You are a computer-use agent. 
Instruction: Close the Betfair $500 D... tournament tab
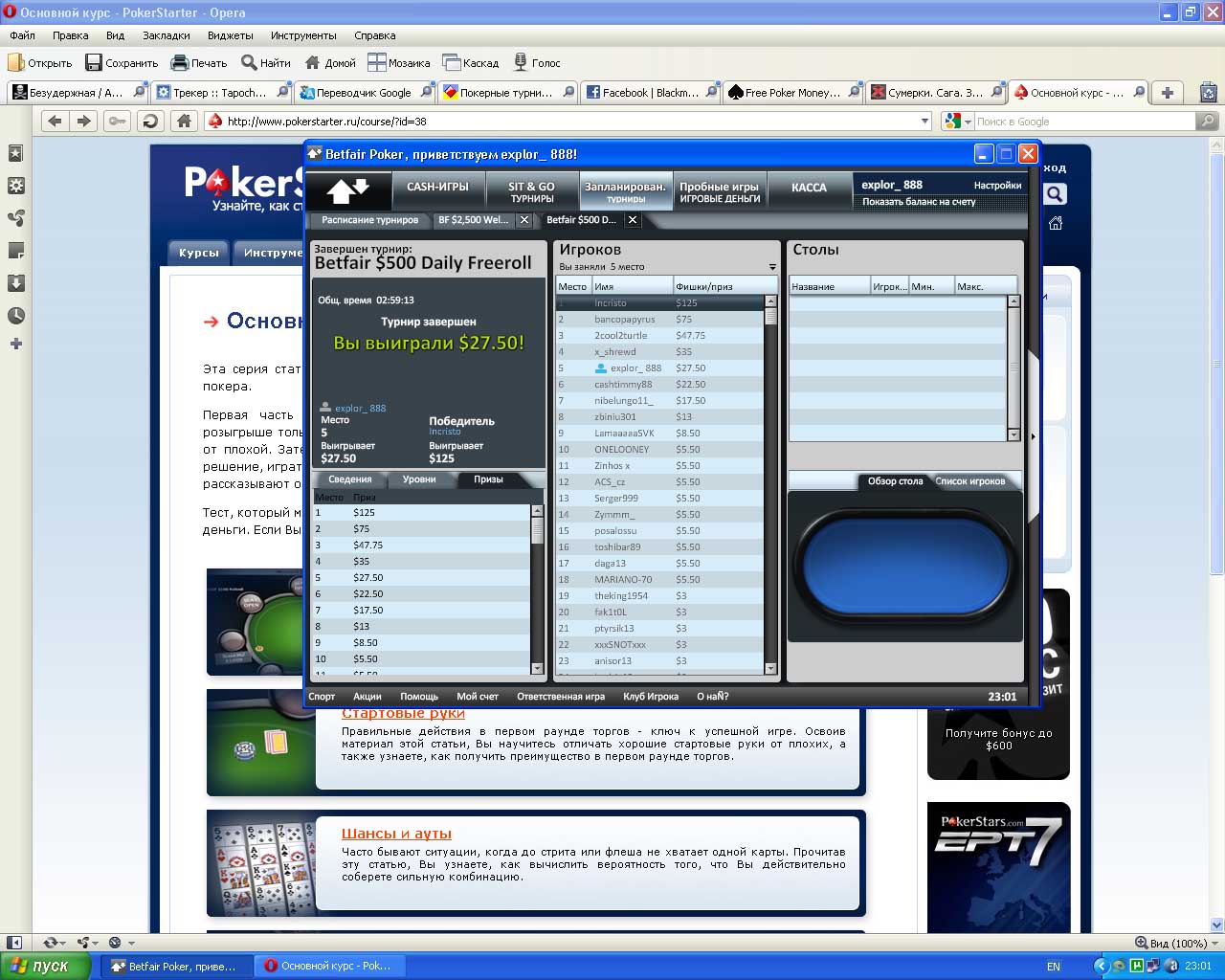632,220
